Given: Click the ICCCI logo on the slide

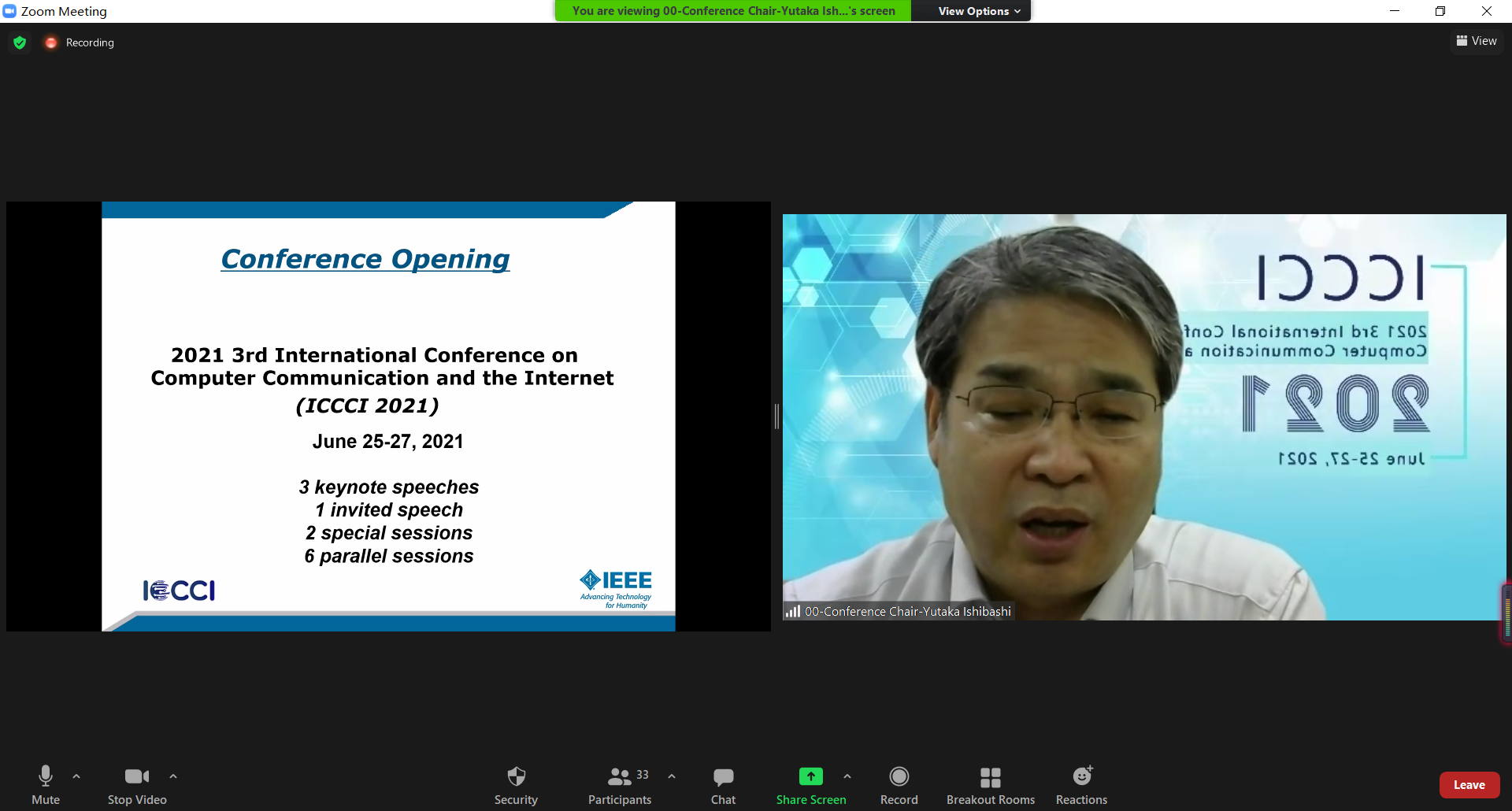Looking at the screenshot, I should coord(179,591).
